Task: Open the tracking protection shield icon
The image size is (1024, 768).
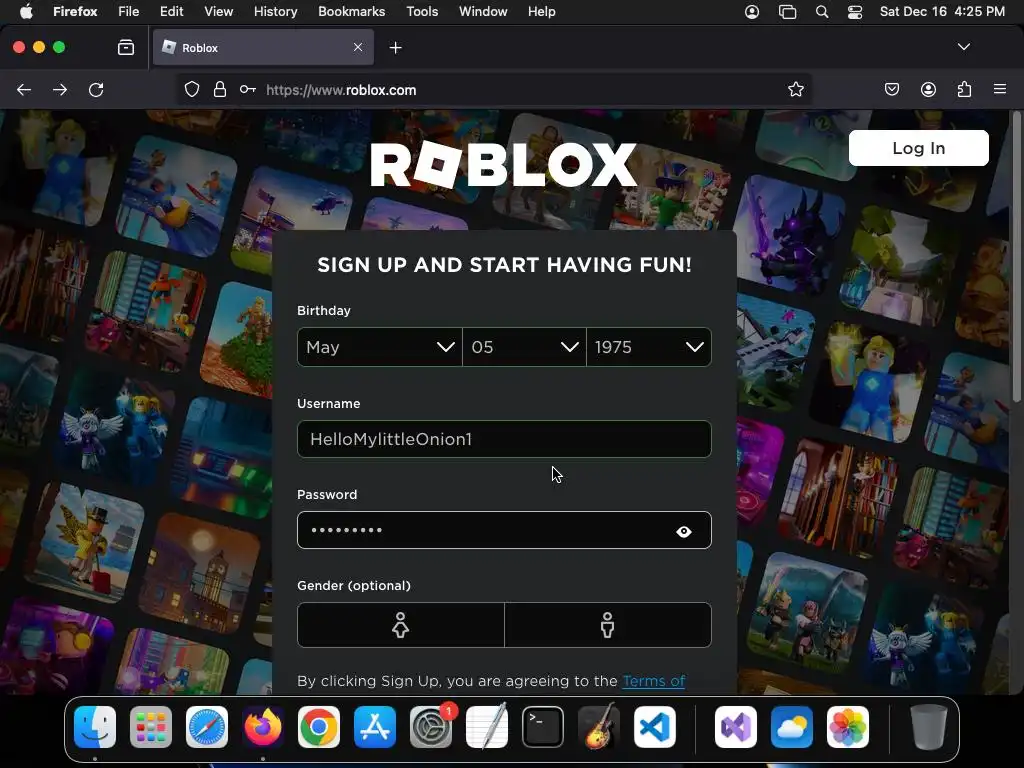Action: click(x=191, y=89)
